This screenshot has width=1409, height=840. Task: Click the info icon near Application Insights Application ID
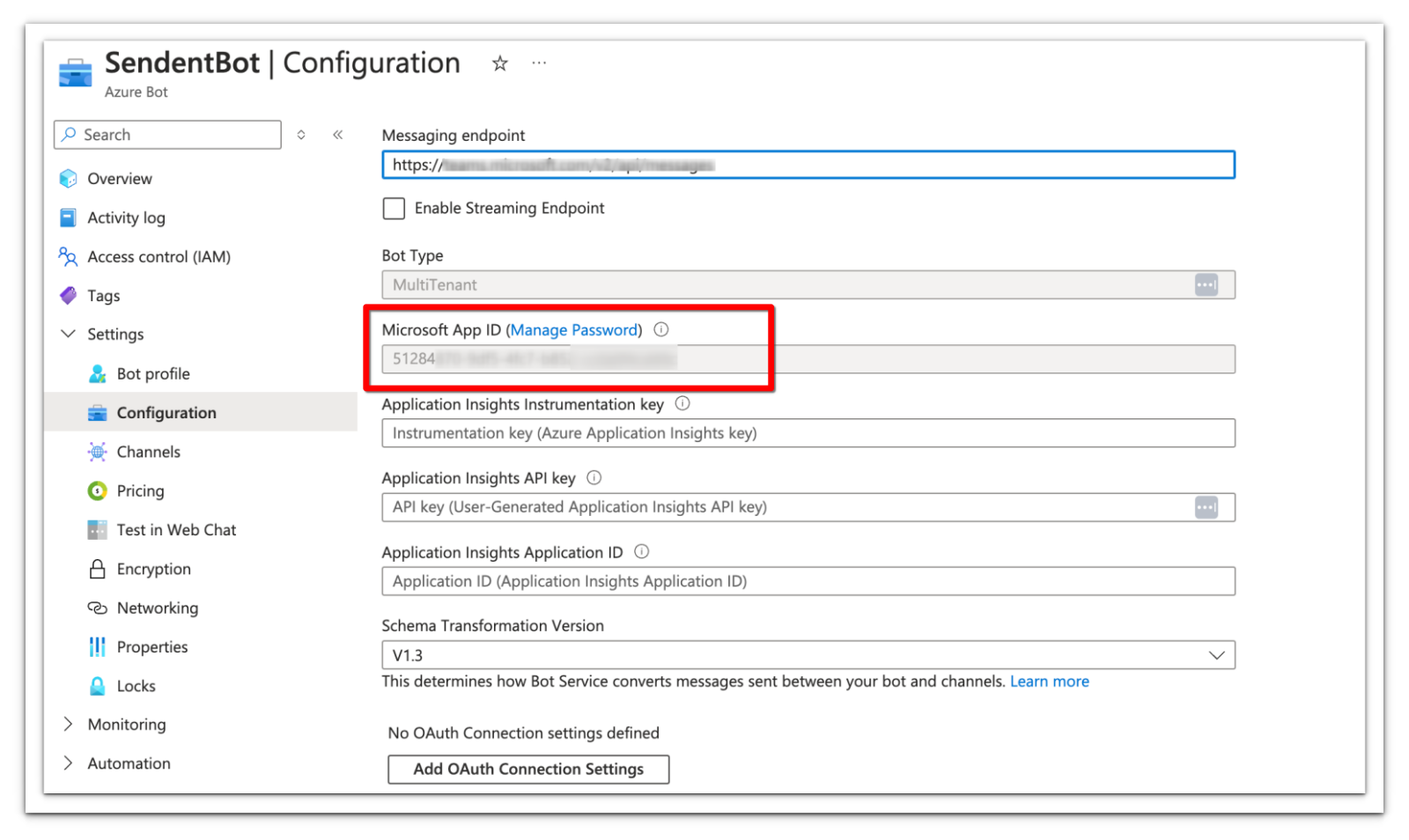641,552
